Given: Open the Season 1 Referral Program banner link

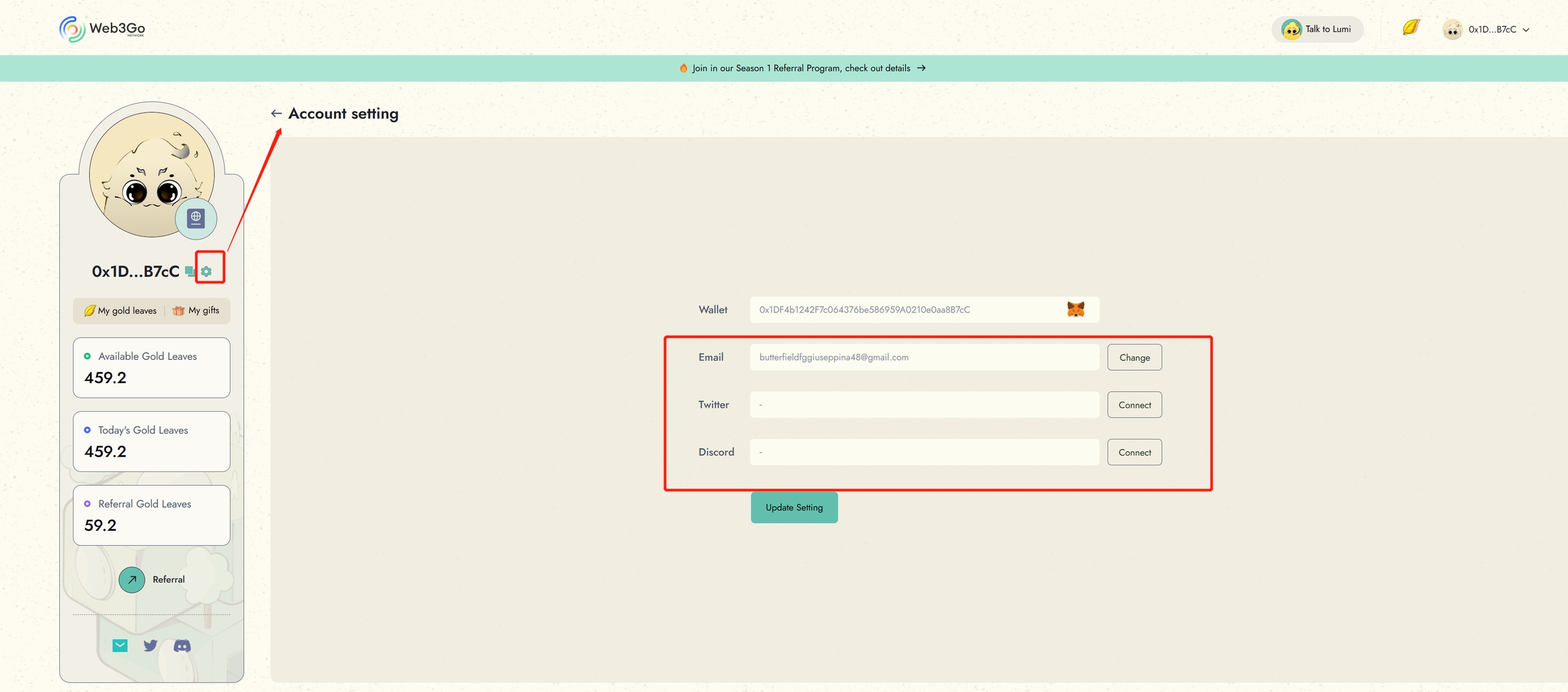Looking at the screenshot, I should click(802, 68).
